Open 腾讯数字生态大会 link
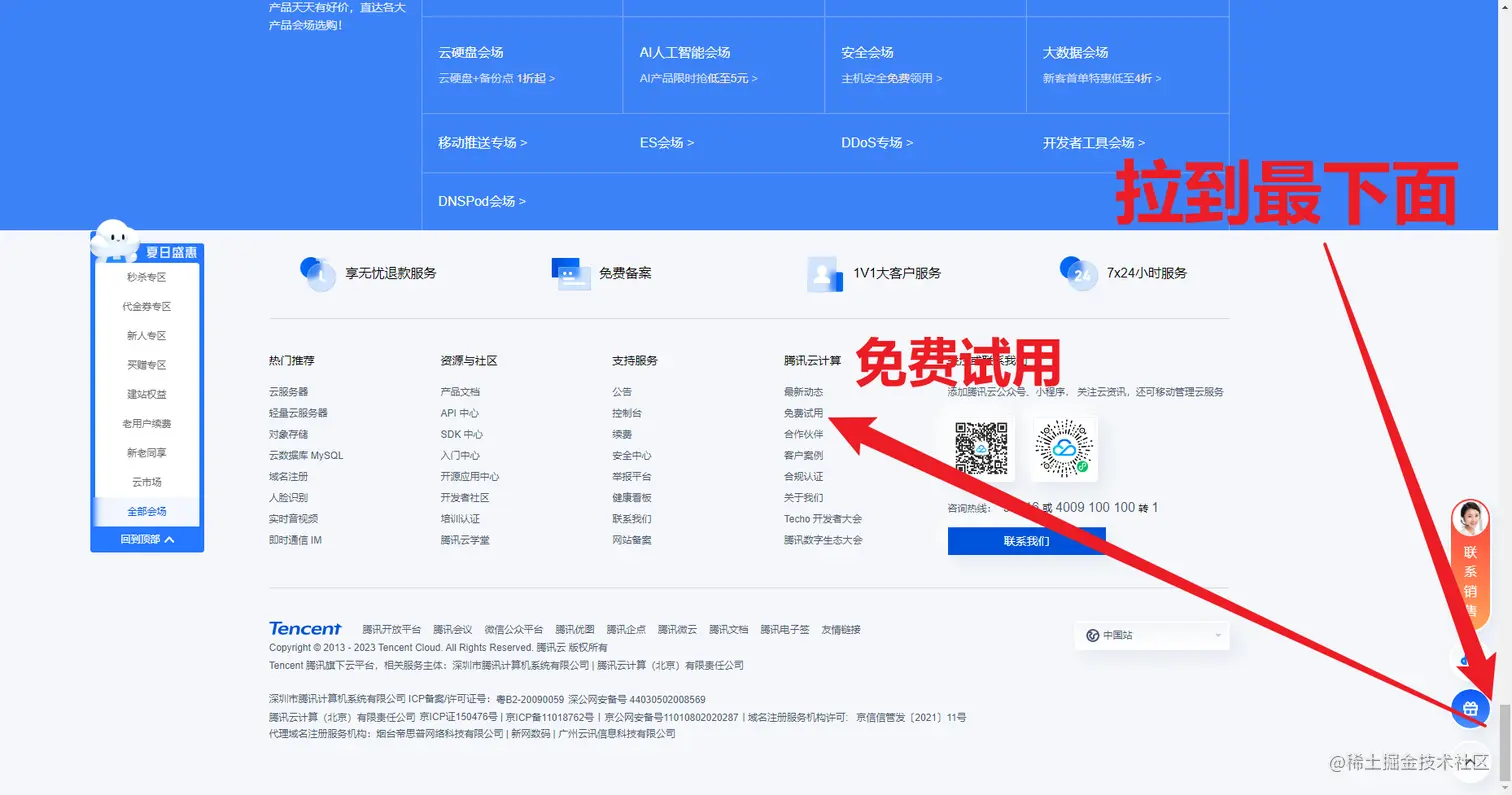The image size is (1512, 795). click(x=823, y=540)
